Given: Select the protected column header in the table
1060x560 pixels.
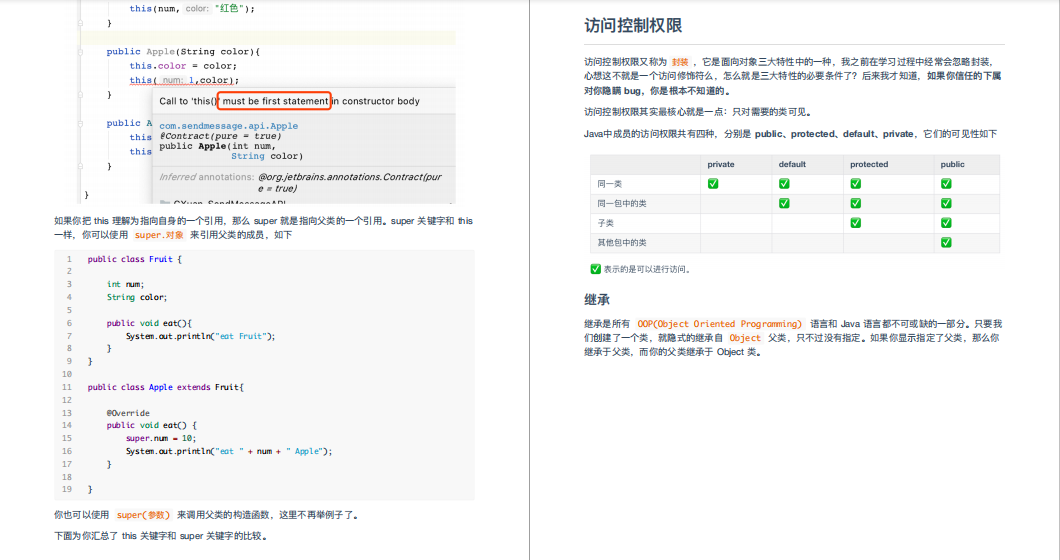Looking at the screenshot, I should click(x=869, y=164).
